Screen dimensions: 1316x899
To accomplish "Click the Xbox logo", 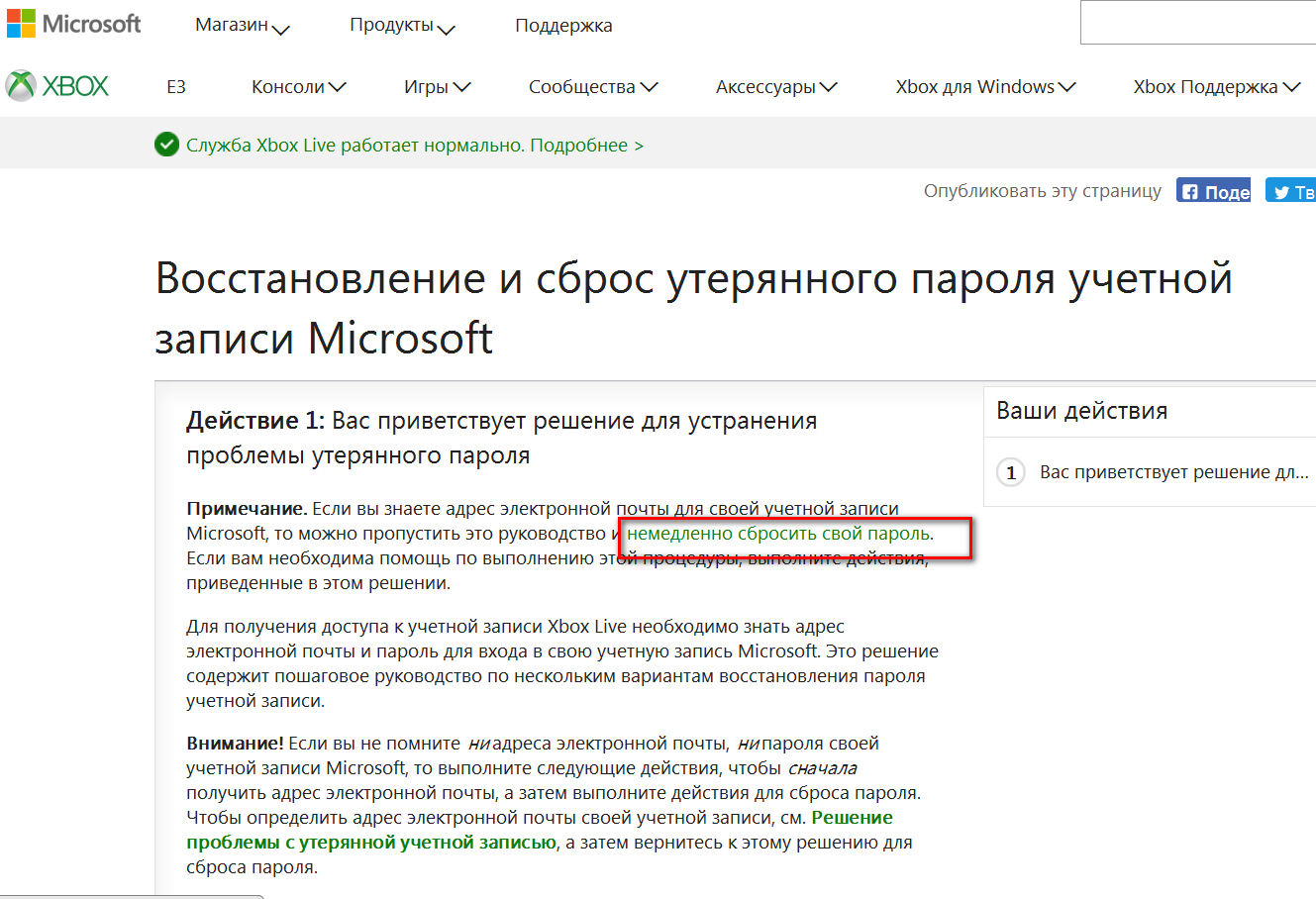I will point(57,86).
